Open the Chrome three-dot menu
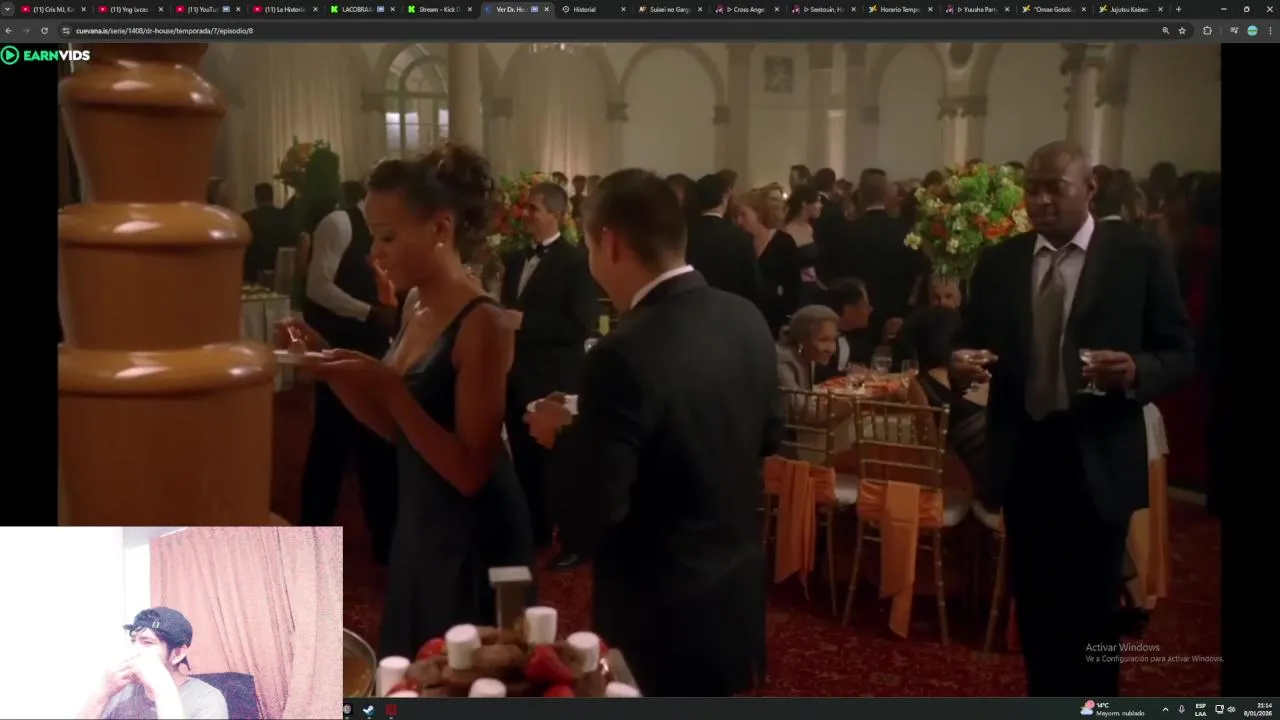 pyautogui.click(x=1269, y=31)
